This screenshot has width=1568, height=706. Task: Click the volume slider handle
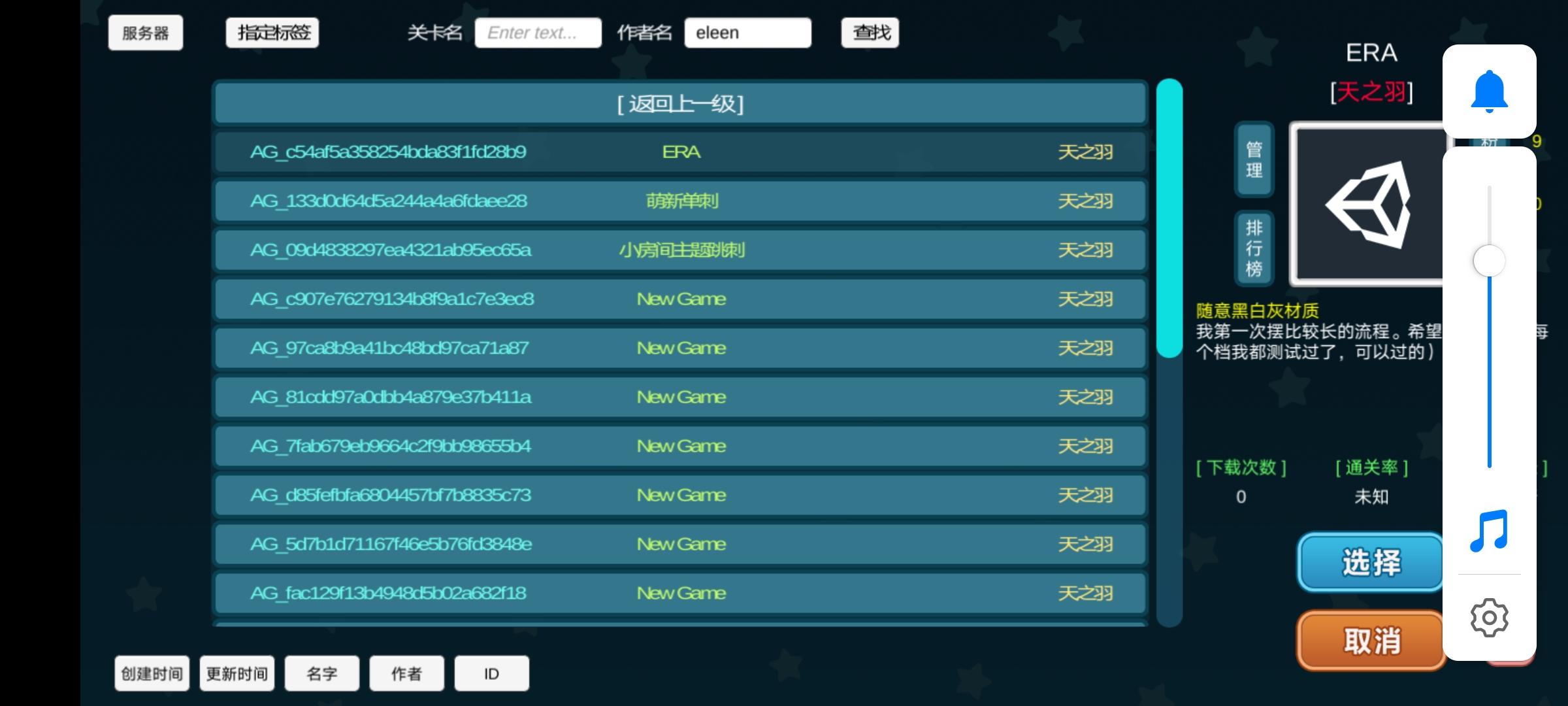coord(1489,261)
